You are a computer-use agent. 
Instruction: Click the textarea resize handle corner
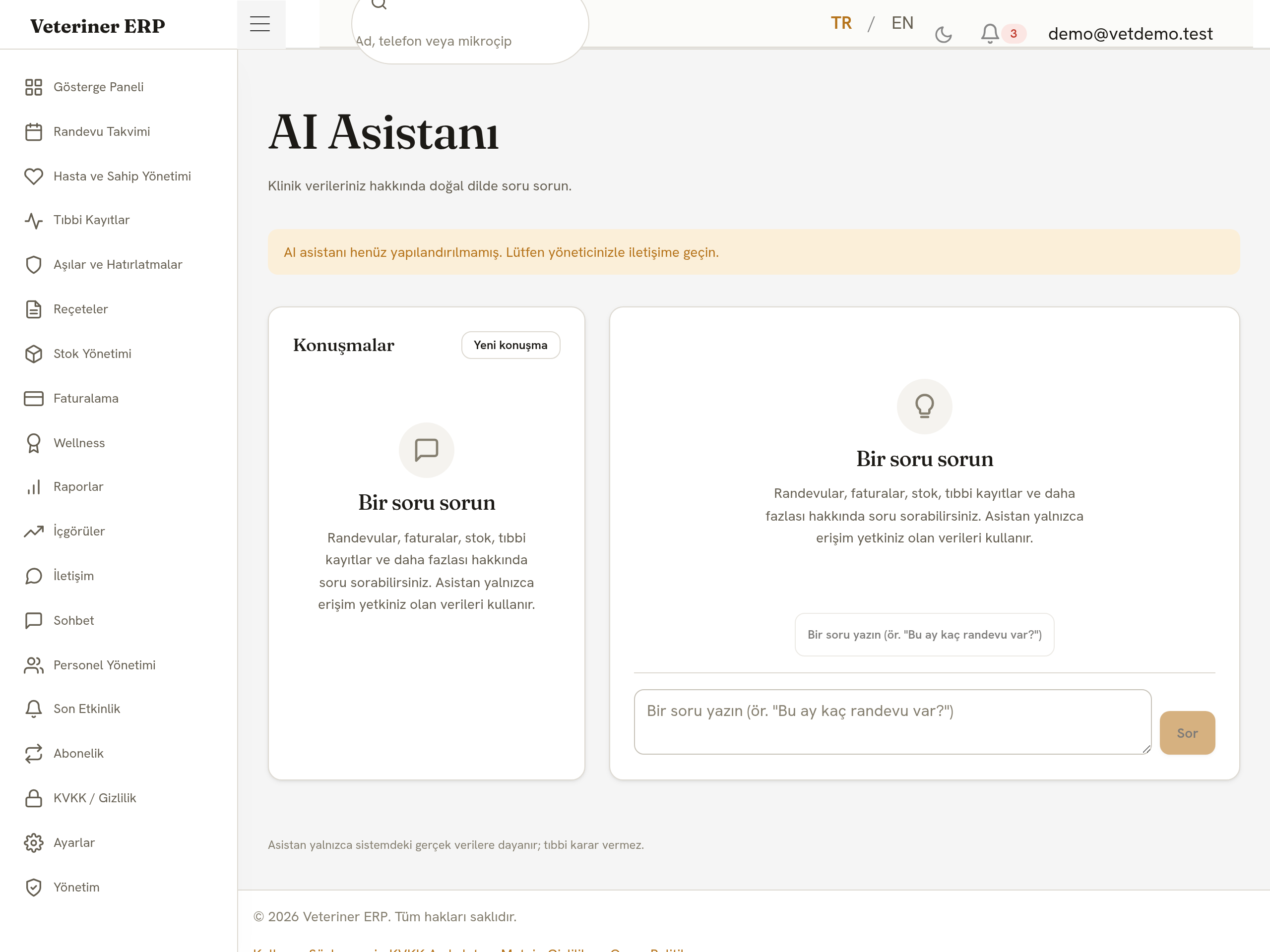(x=1146, y=749)
